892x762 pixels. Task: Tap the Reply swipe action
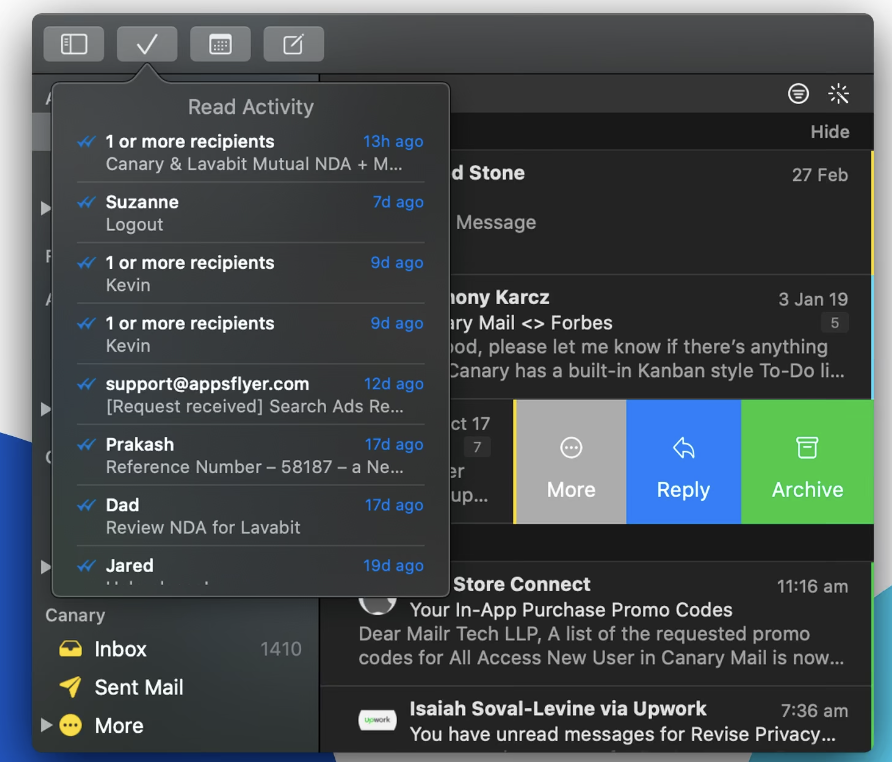tap(683, 462)
